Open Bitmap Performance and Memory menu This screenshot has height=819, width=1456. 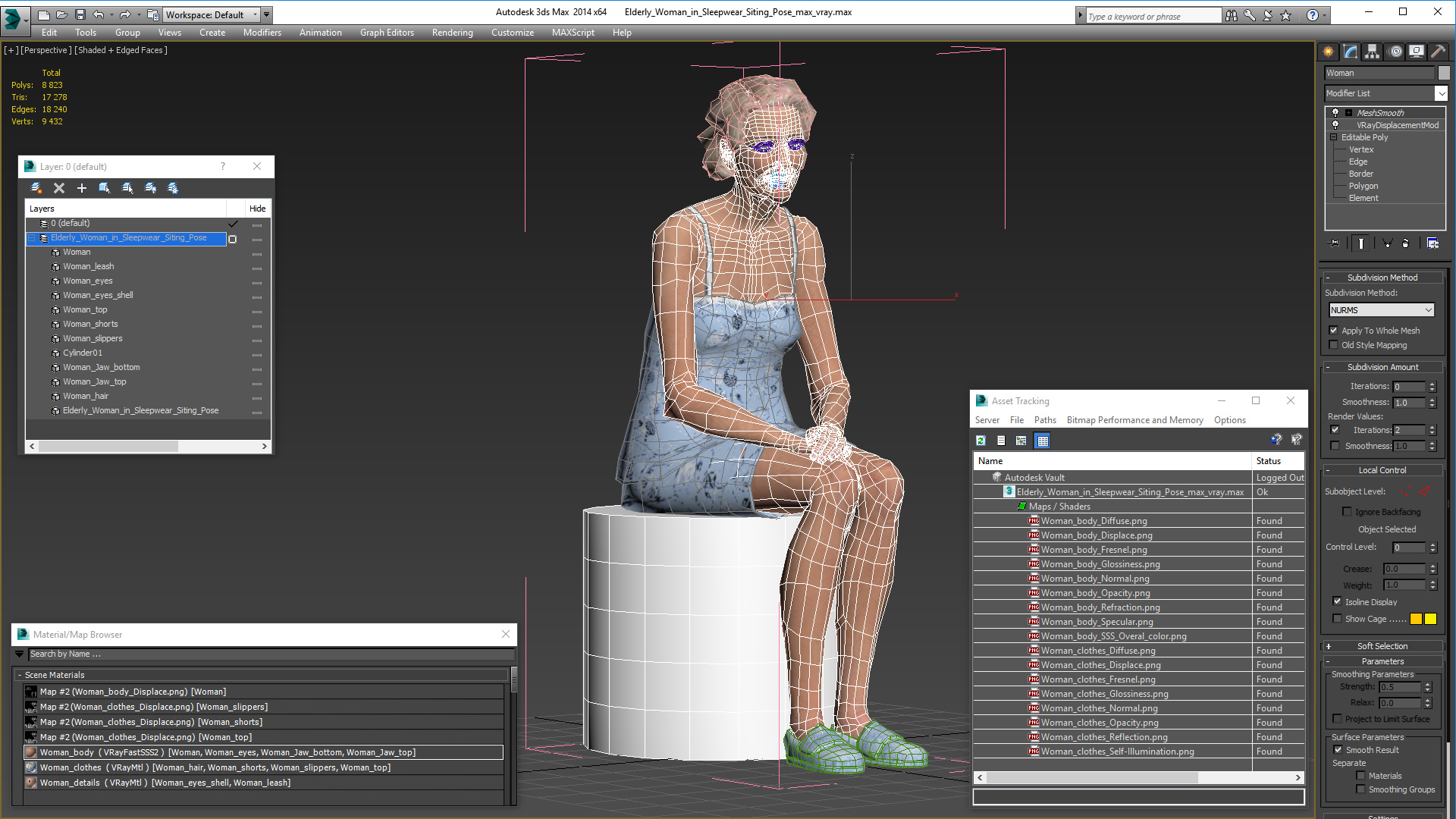1135,420
